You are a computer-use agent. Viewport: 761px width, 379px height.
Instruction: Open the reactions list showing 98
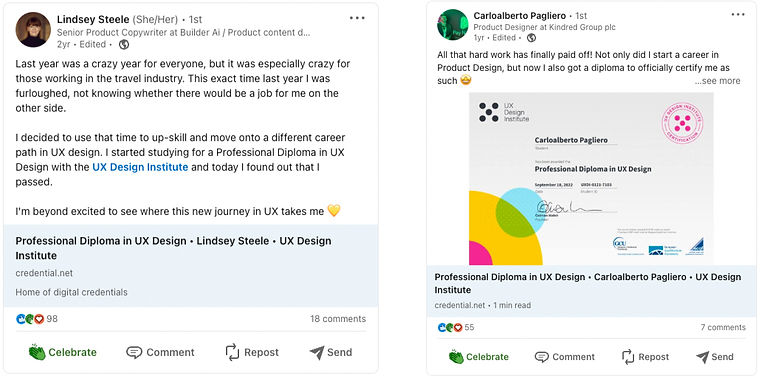[36, 319]
